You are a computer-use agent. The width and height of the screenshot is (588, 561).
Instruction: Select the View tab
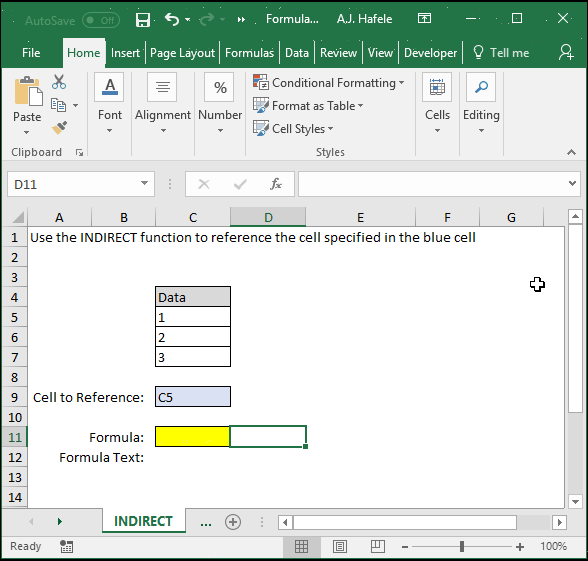380,53
